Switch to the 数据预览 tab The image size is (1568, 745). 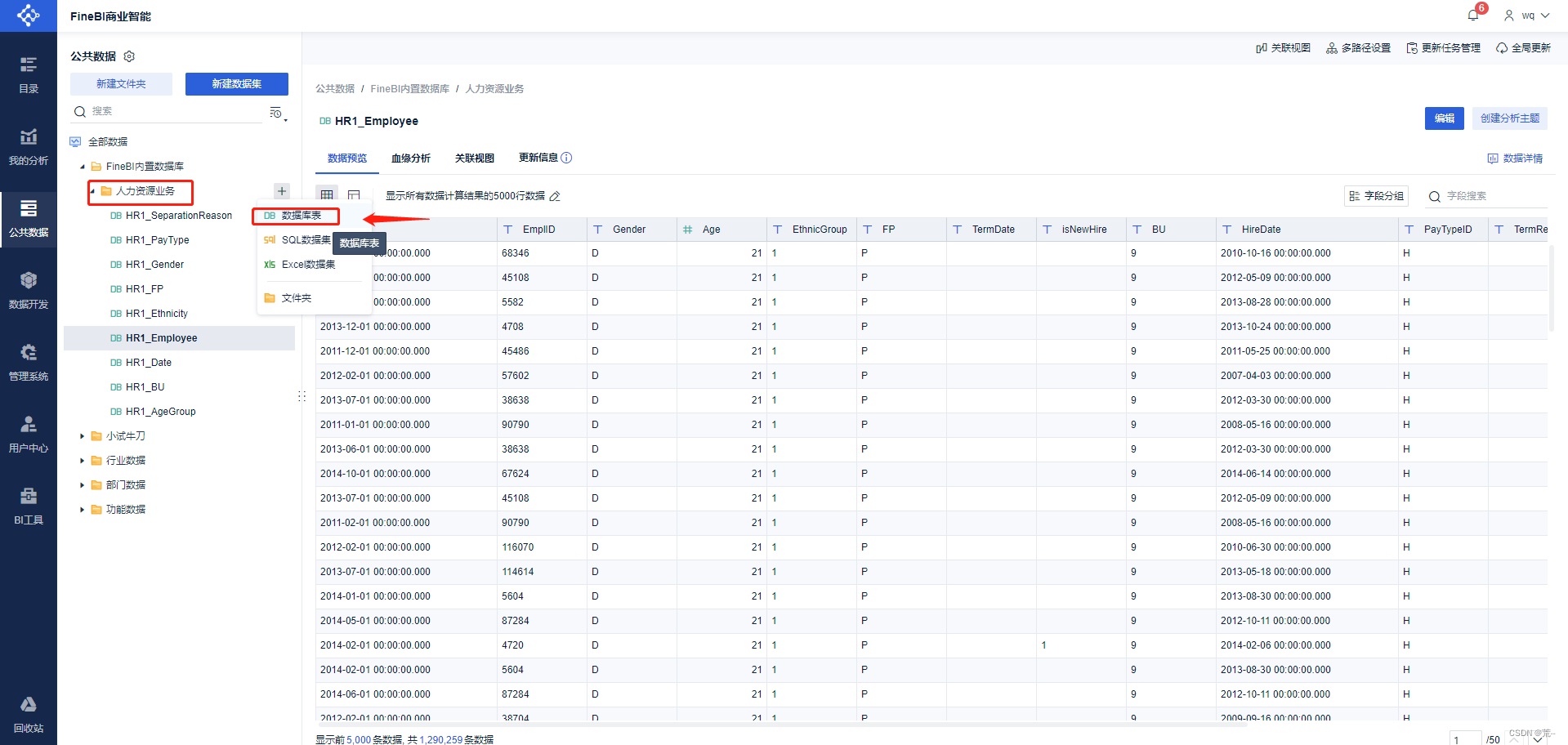pos(347,158)
